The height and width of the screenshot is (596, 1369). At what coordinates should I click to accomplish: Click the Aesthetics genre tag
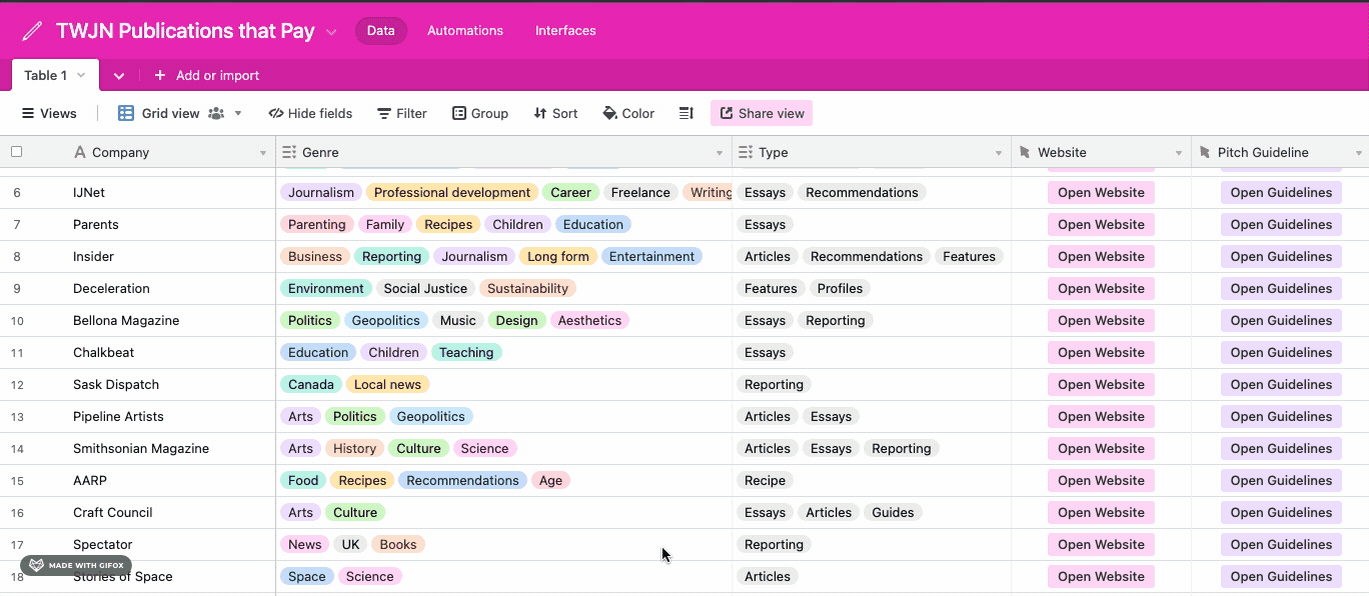click(589, 320)
